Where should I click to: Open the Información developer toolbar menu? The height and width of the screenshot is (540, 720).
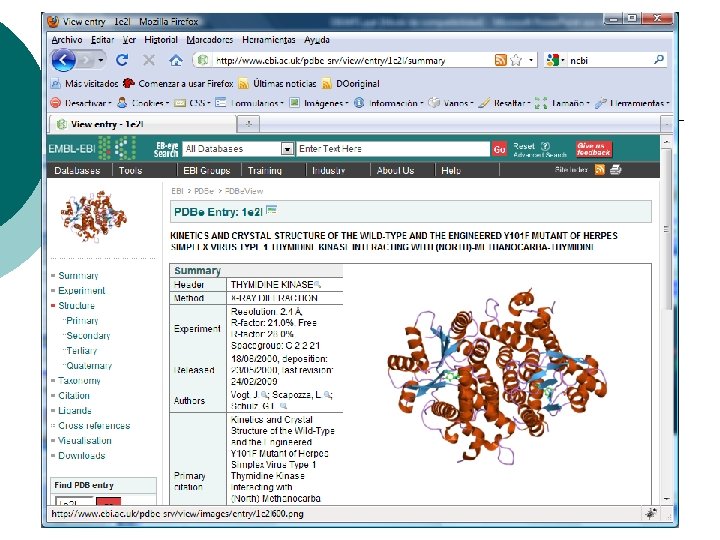click(389, 103)
